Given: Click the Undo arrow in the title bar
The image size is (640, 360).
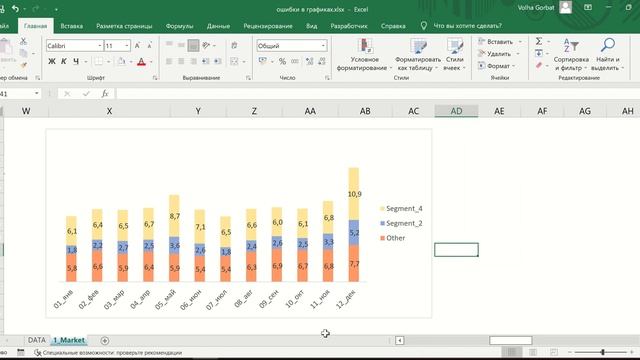Looking at the screenshot, I should coord(15,9).
